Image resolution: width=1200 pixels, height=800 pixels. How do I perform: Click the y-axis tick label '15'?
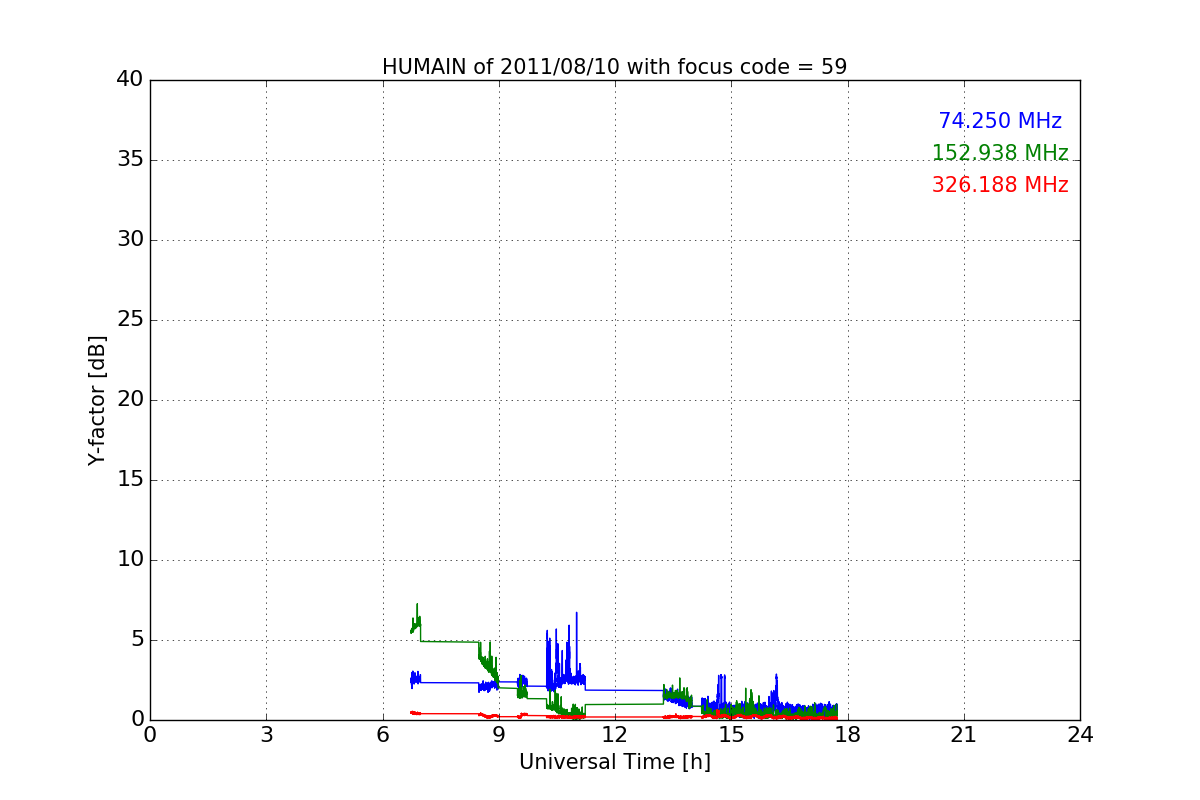pos(130,480)
